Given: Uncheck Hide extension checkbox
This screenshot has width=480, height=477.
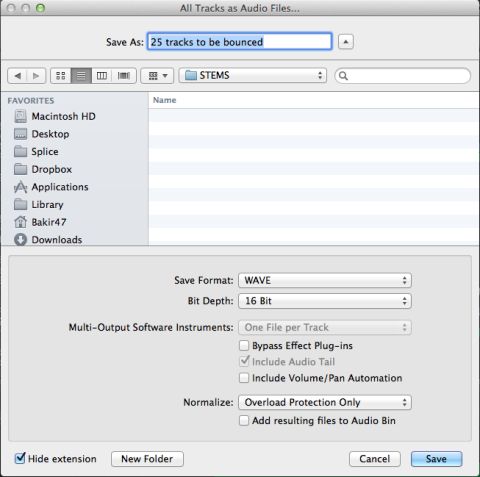Looking at the screenshot, I should tap(20, 458).
